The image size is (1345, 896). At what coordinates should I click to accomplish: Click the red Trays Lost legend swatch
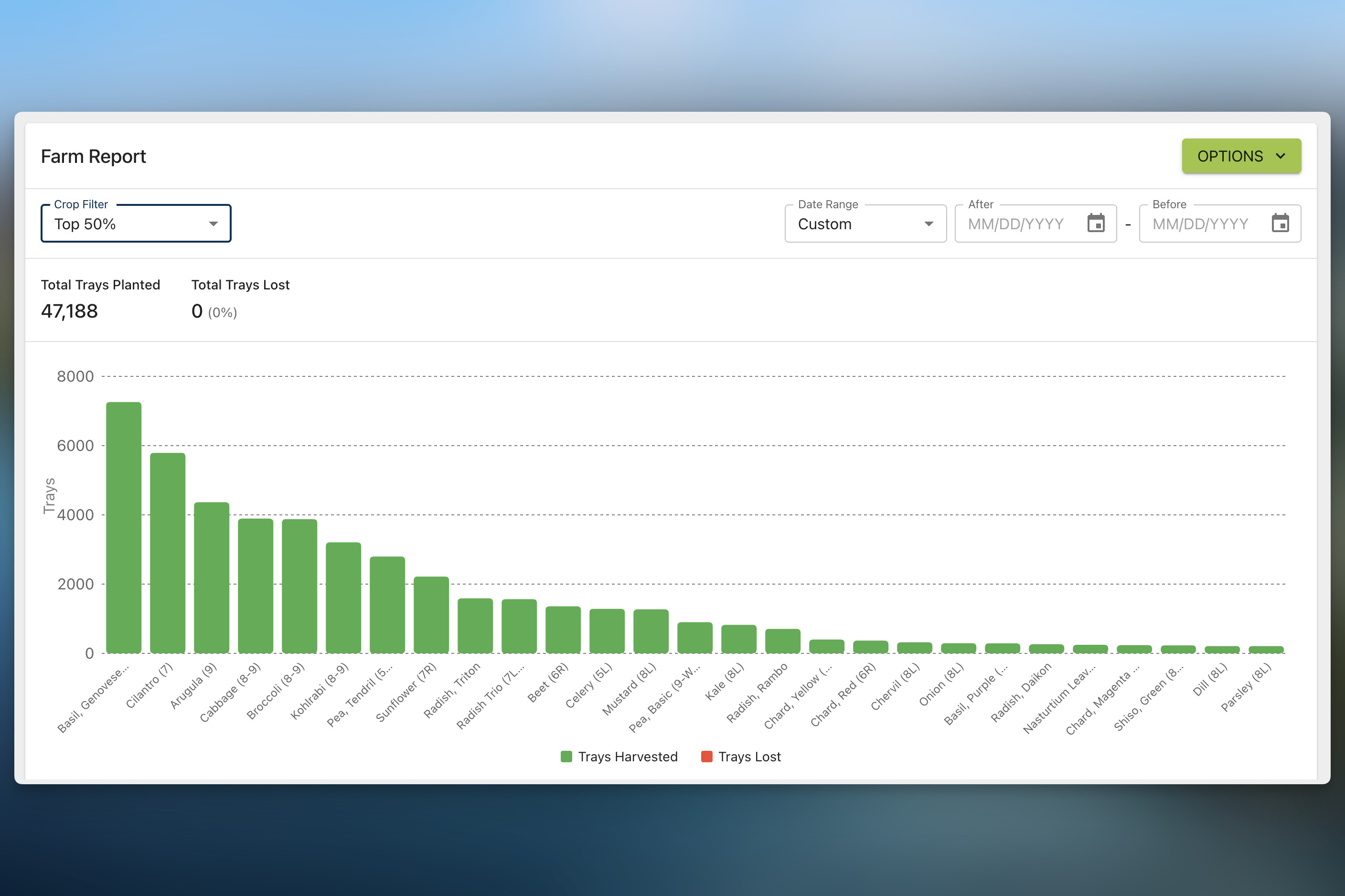tap(707, 757)
